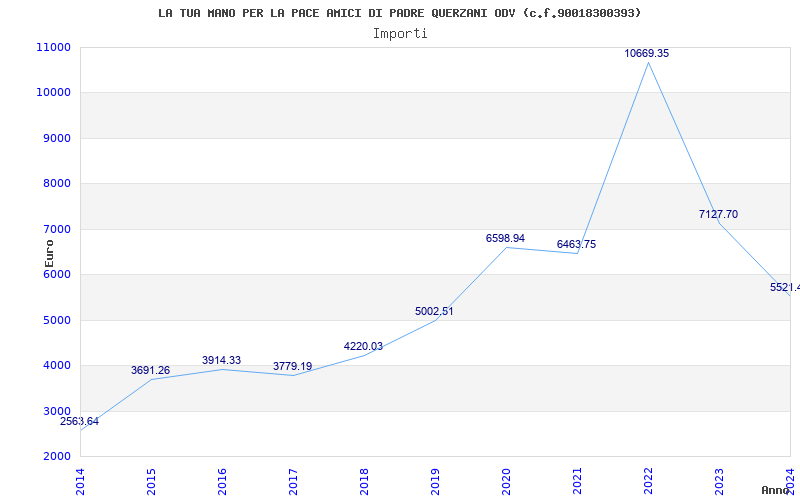This screenshot has width=800, height=500.
Task: Click the 2020 year label
Action: (x=506, y=481)
